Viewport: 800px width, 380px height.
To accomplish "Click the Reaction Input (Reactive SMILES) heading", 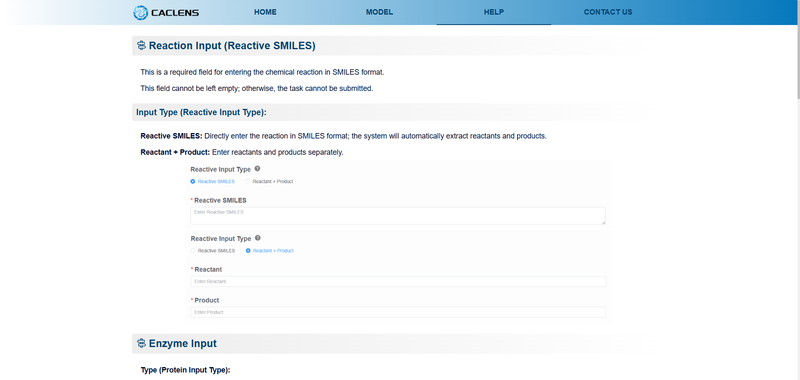I will click(232, 46).
